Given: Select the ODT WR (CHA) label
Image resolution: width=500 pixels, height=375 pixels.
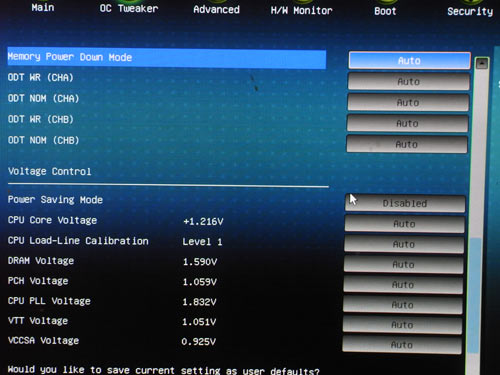Looking at the screenshot, I should (x=40, y=77).
